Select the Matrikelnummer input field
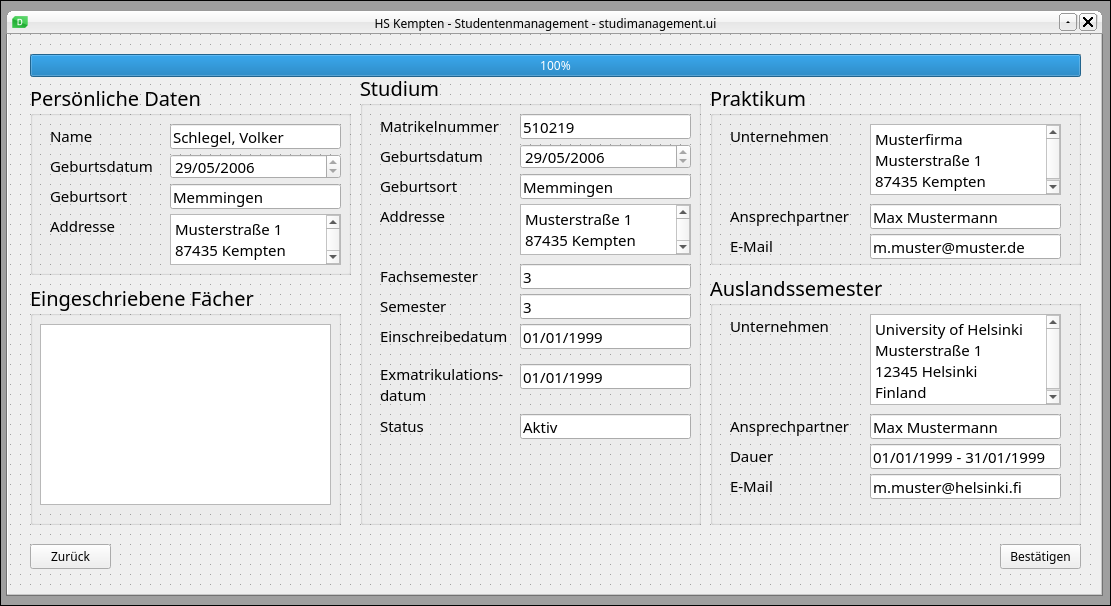 click(x=604, y=127)
